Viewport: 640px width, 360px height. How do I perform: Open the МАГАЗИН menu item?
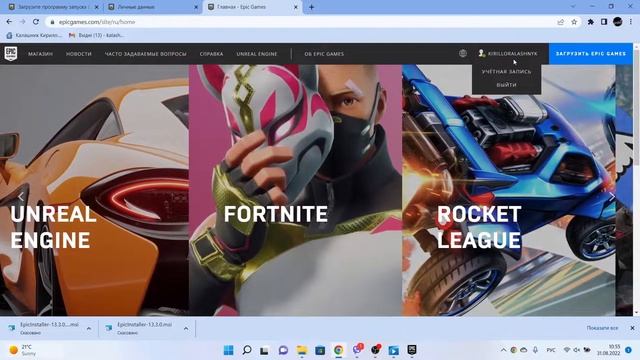coord(40,54)
